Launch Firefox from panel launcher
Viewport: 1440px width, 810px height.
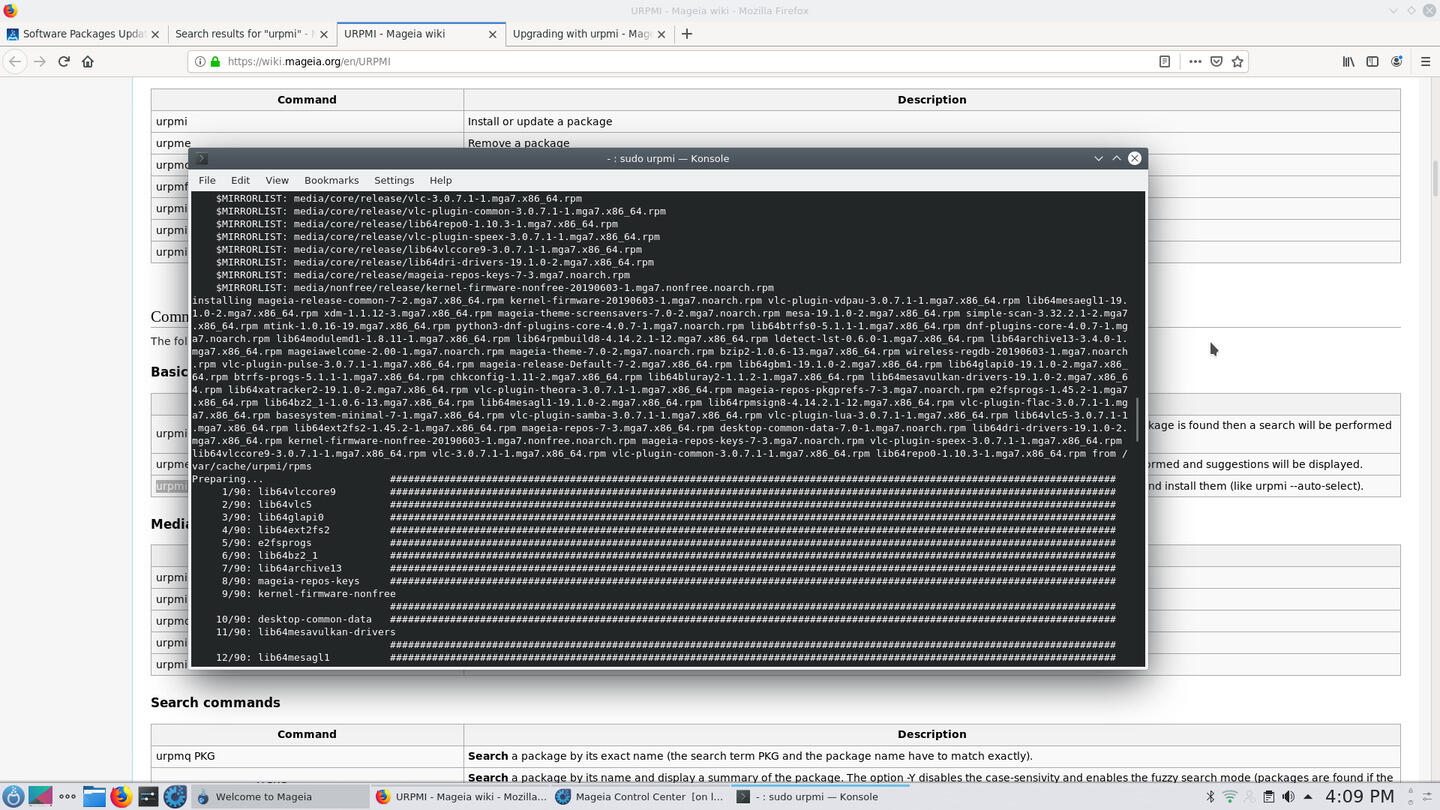(121, 797)
